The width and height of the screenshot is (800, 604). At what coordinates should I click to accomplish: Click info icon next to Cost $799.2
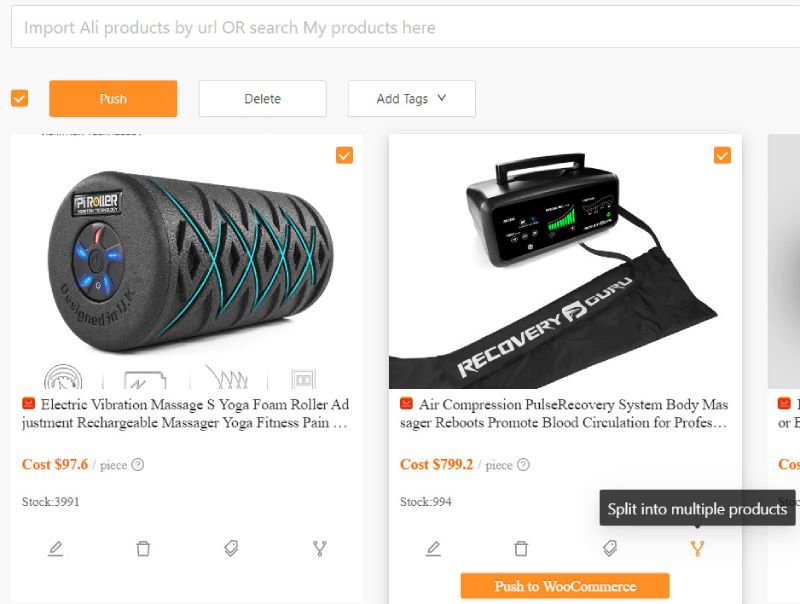[523, 465]
